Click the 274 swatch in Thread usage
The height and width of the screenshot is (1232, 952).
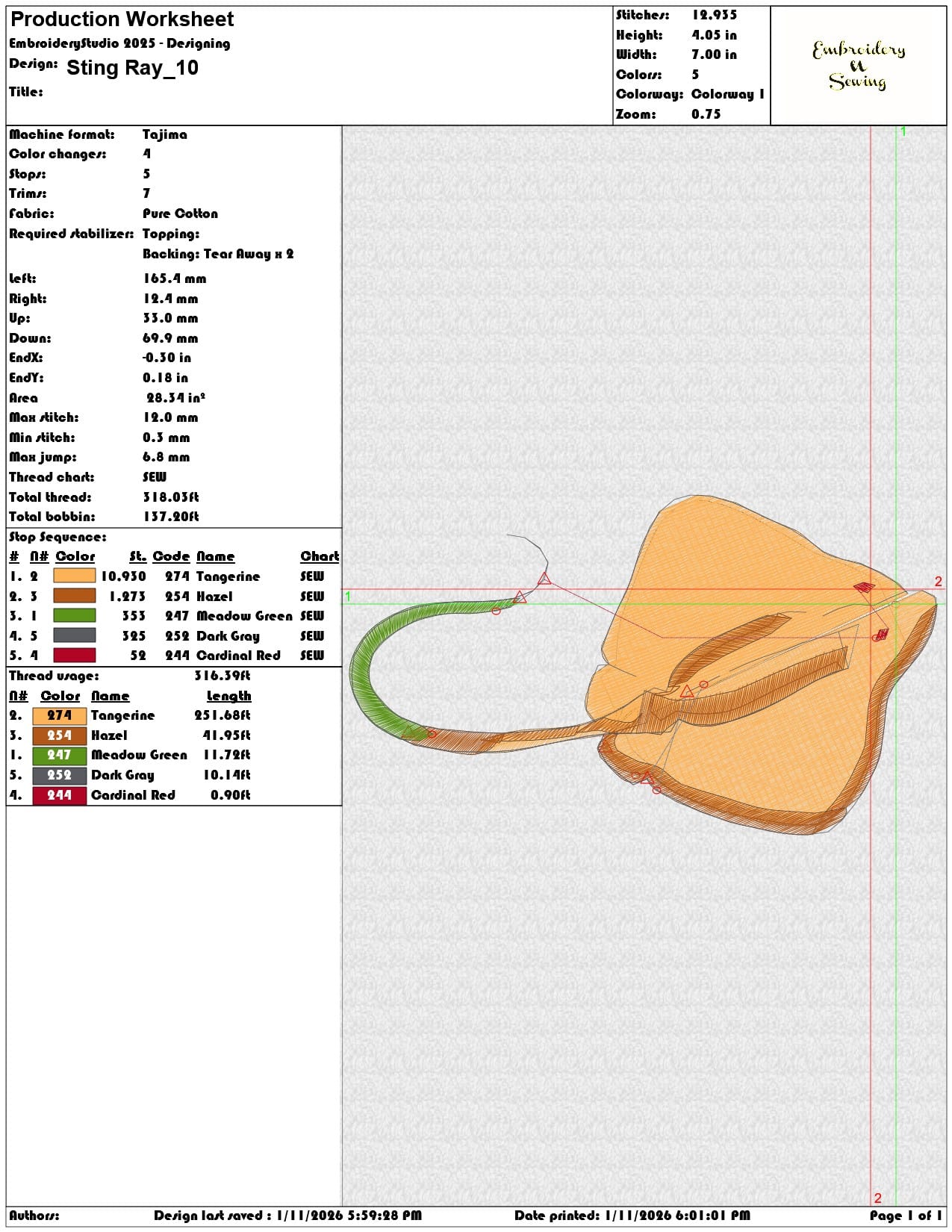60,715
